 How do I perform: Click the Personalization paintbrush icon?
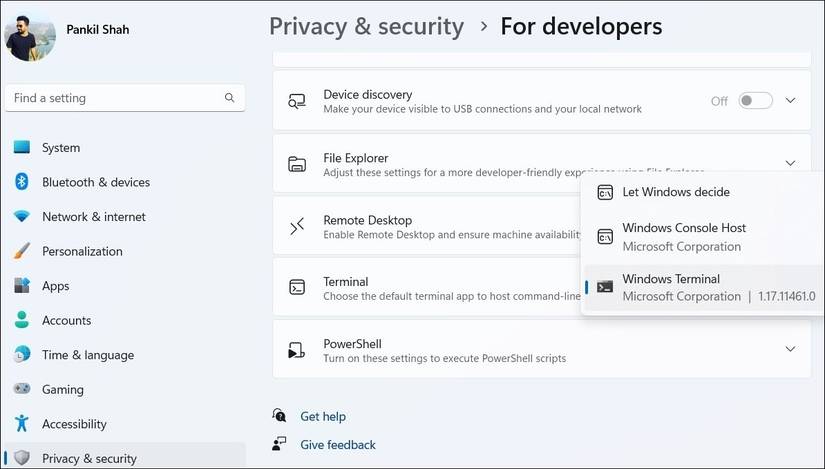tap(22, 251)
